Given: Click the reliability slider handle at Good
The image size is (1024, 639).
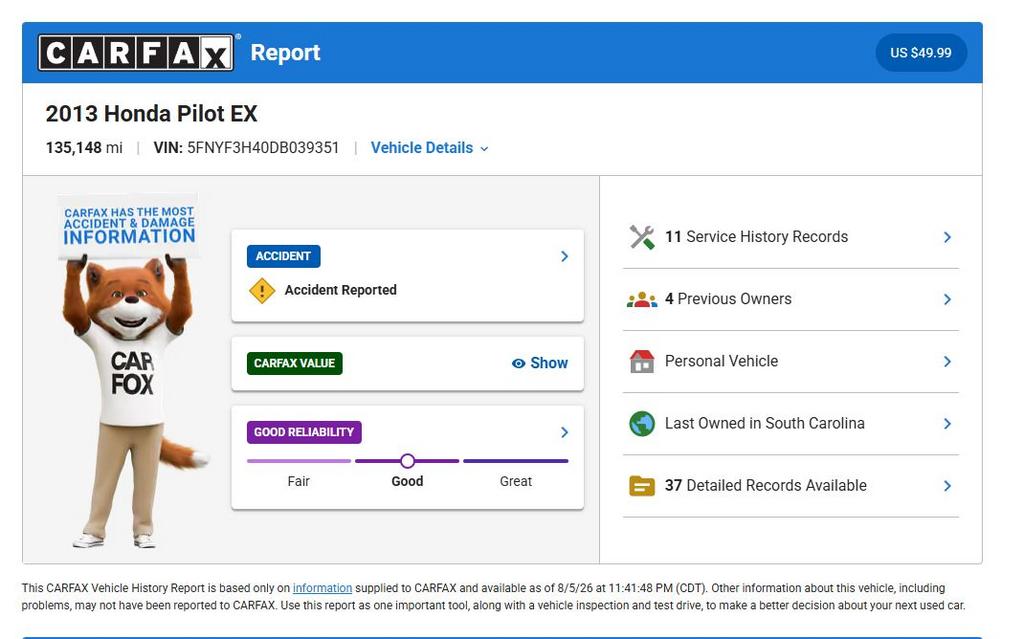Looking at the screenshot, I should point(408,461).
